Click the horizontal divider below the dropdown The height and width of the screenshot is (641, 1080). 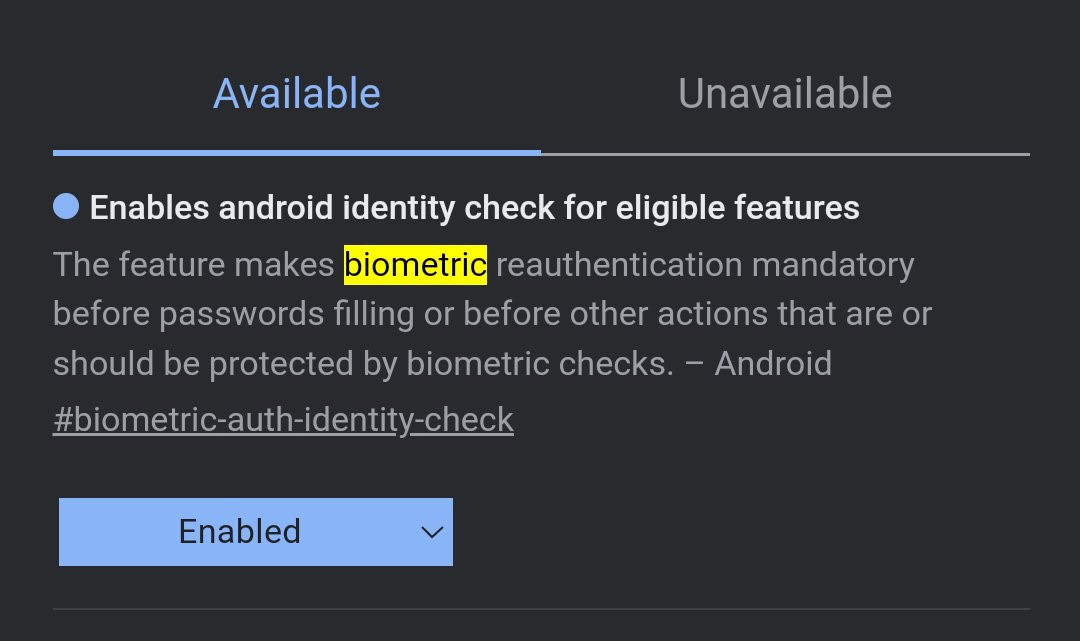point(540,608)
